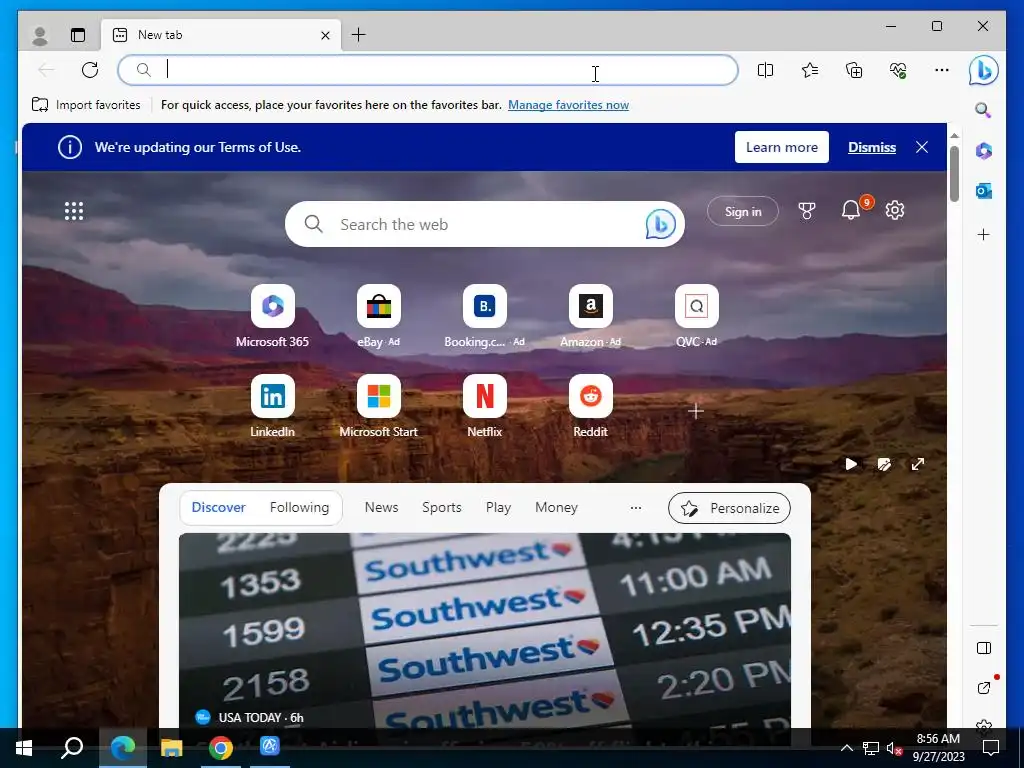Open Windows taskbar search
This screenshot has width=1024, height=768.
coord(72,748)
